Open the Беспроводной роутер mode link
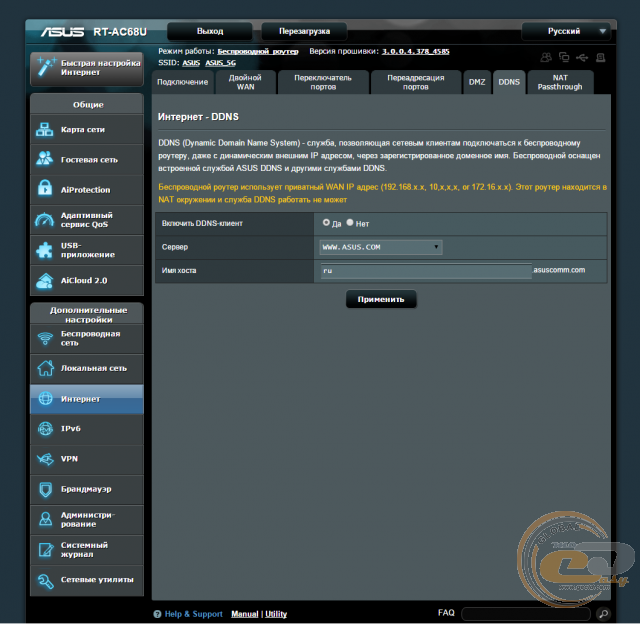The width and height of the screenshot is (640, 624). tap(258, 51)
